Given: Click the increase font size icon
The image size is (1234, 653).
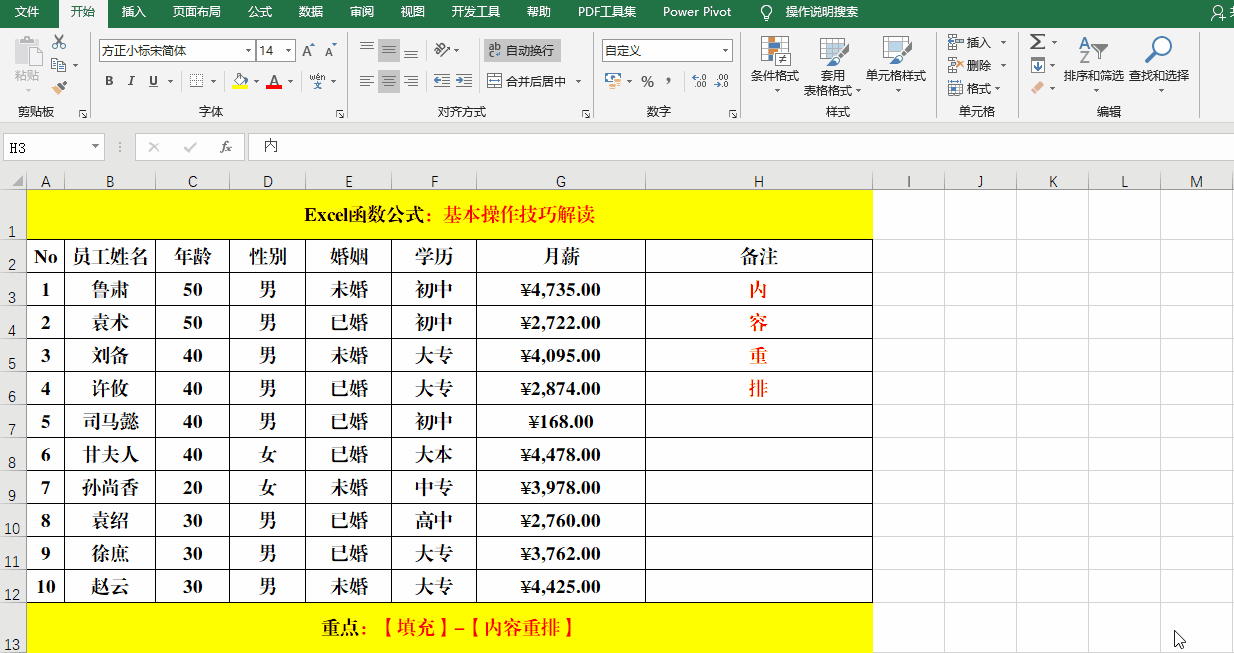Looking at the screenshot, I should (x=308, y=50).
